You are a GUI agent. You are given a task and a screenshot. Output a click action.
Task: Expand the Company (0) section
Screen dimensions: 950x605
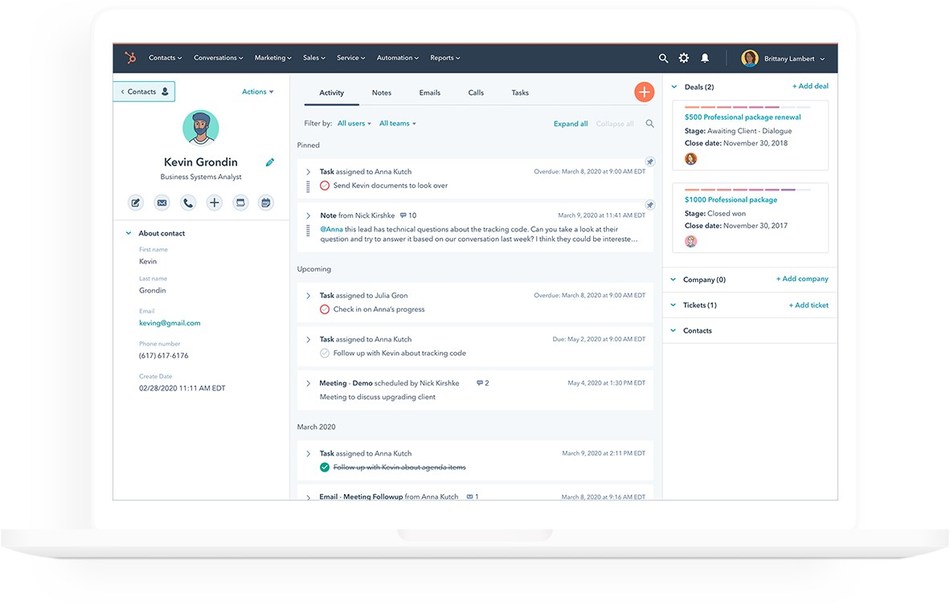(700, 279)
